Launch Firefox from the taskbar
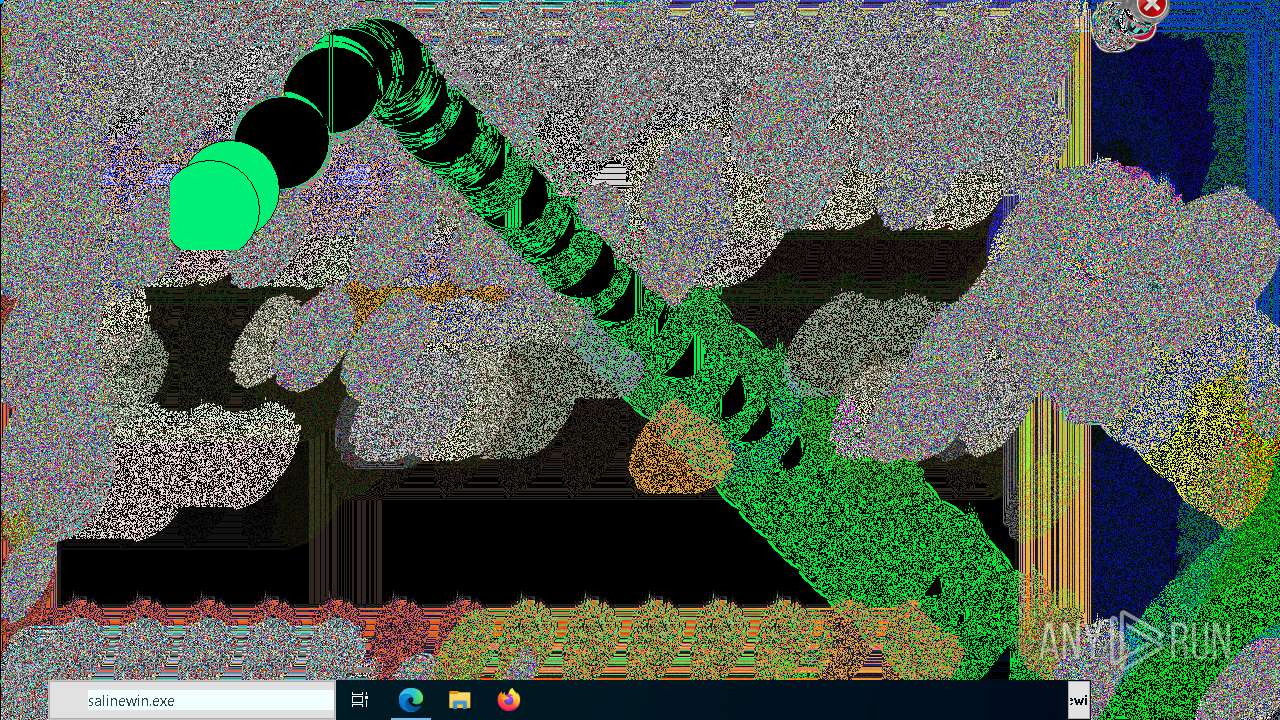 click(x=509, y=701)
